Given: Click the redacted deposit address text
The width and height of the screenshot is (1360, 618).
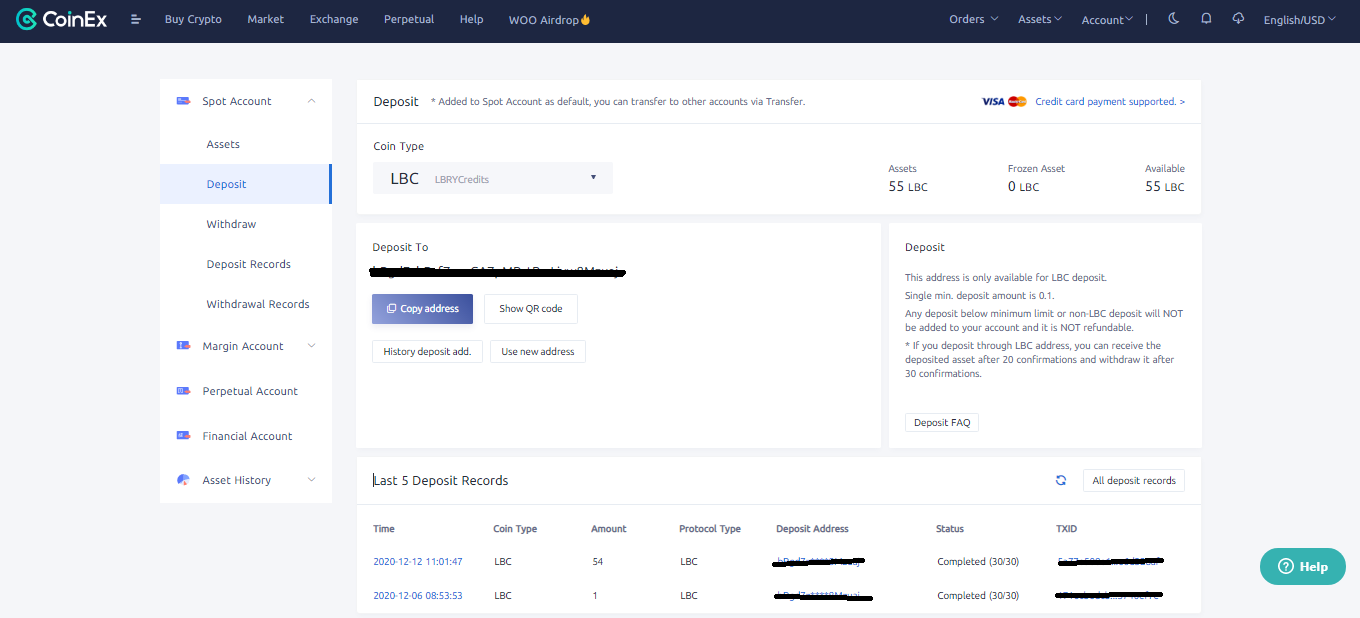Looking at the screenshot, I should tap(497, 272).
